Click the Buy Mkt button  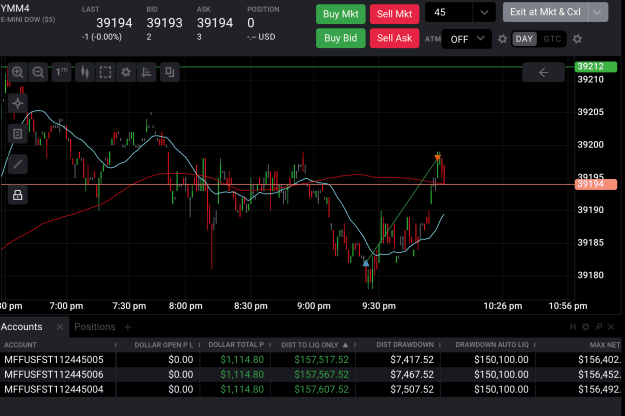coord(340,14)
